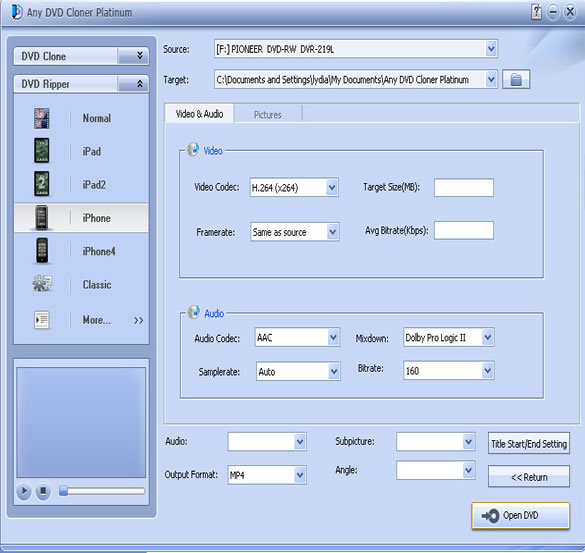Click the Any DVD Cloner app logo
Viewport: 585px width, 553px height.
pyautogui.click(x=17, y=12)
